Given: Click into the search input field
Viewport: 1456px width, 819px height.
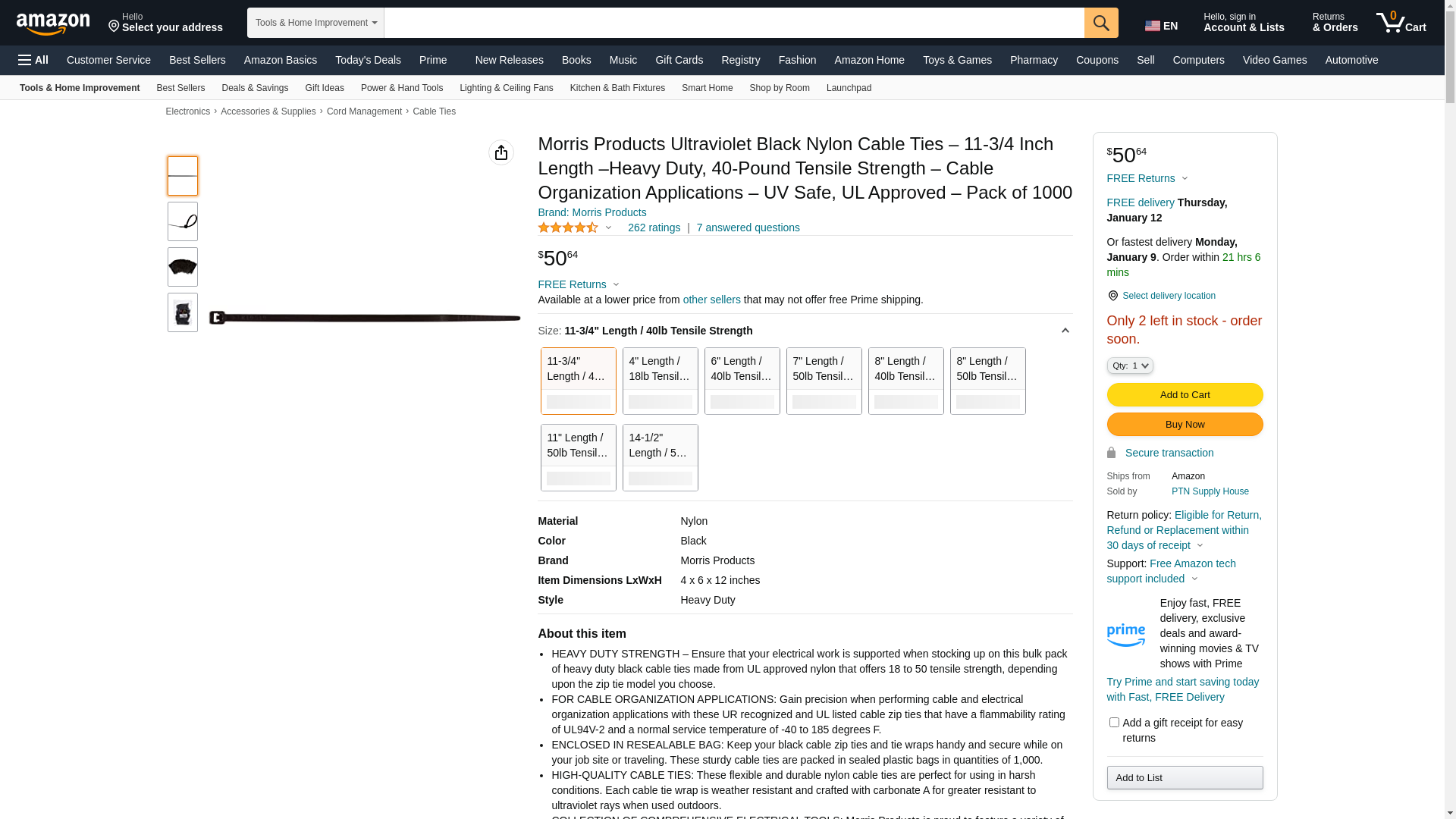Looking at the screenshot, I should point(733,23).
